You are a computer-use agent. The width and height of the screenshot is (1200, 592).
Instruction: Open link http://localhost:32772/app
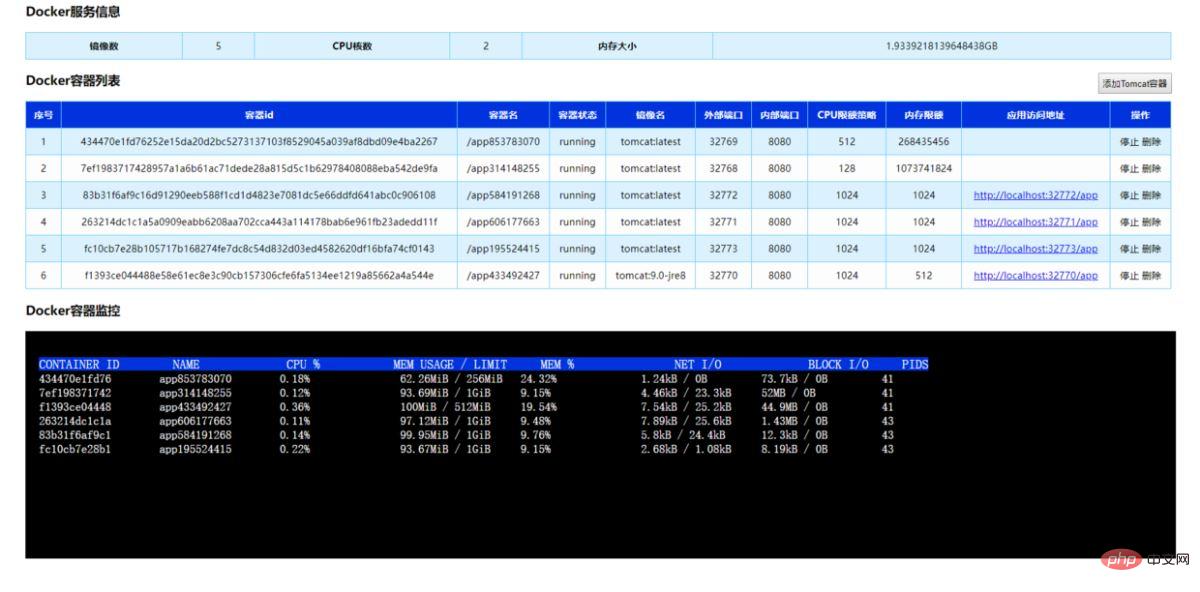(x=1035, y=195)
